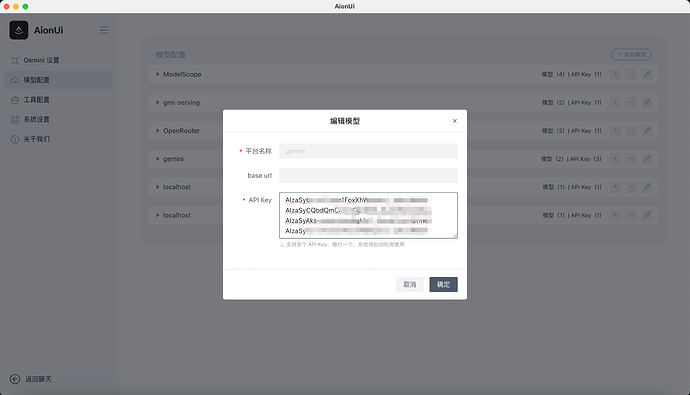Expand the ModelScope row
Image resolution: width=690 pixels, height=395 pixels.
pos(157,74)
